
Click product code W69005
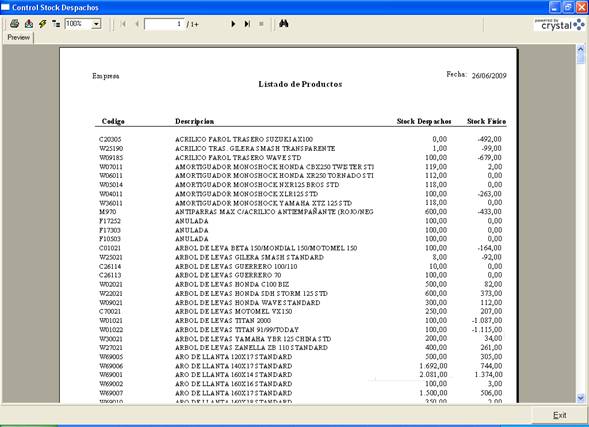coord(111,357)
